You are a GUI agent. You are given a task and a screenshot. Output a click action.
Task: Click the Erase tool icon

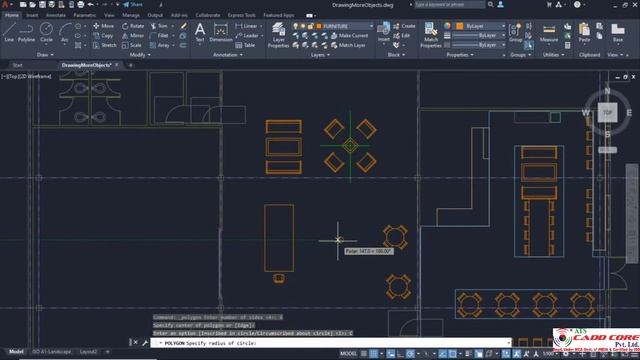pyautogui.click(x=183, y=26)
